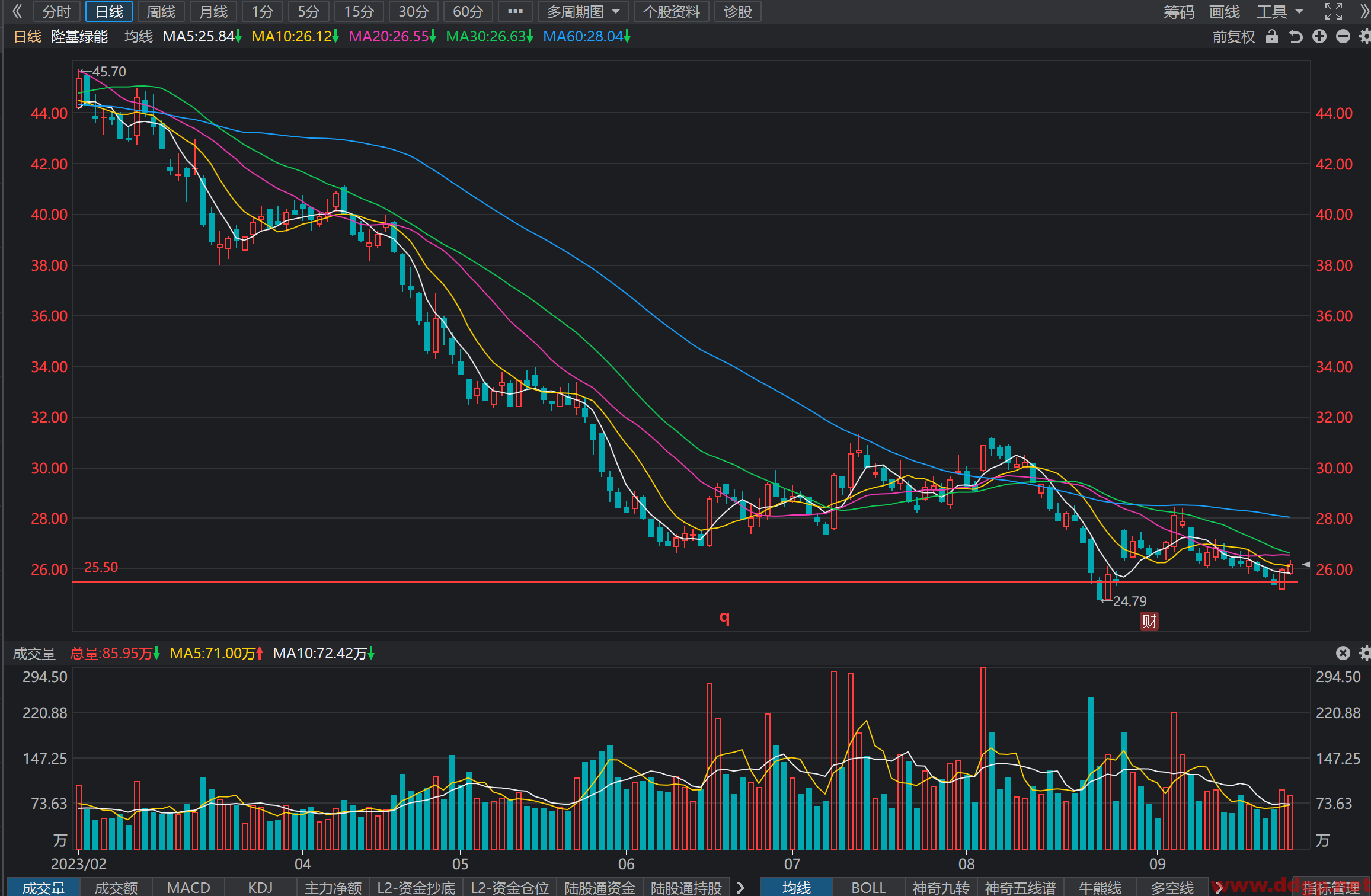Open main chart settings gear icon
This screenshot has width=1371, height=896.
tap(1365, 37)
